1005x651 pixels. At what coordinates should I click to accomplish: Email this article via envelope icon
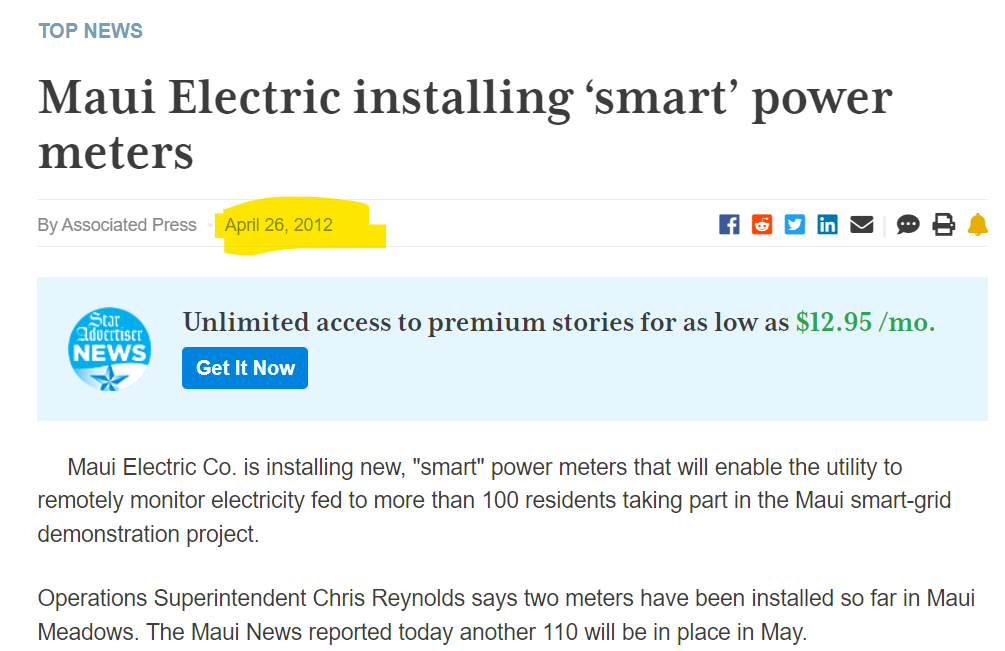pyautogui.click(x=861, y=225)
